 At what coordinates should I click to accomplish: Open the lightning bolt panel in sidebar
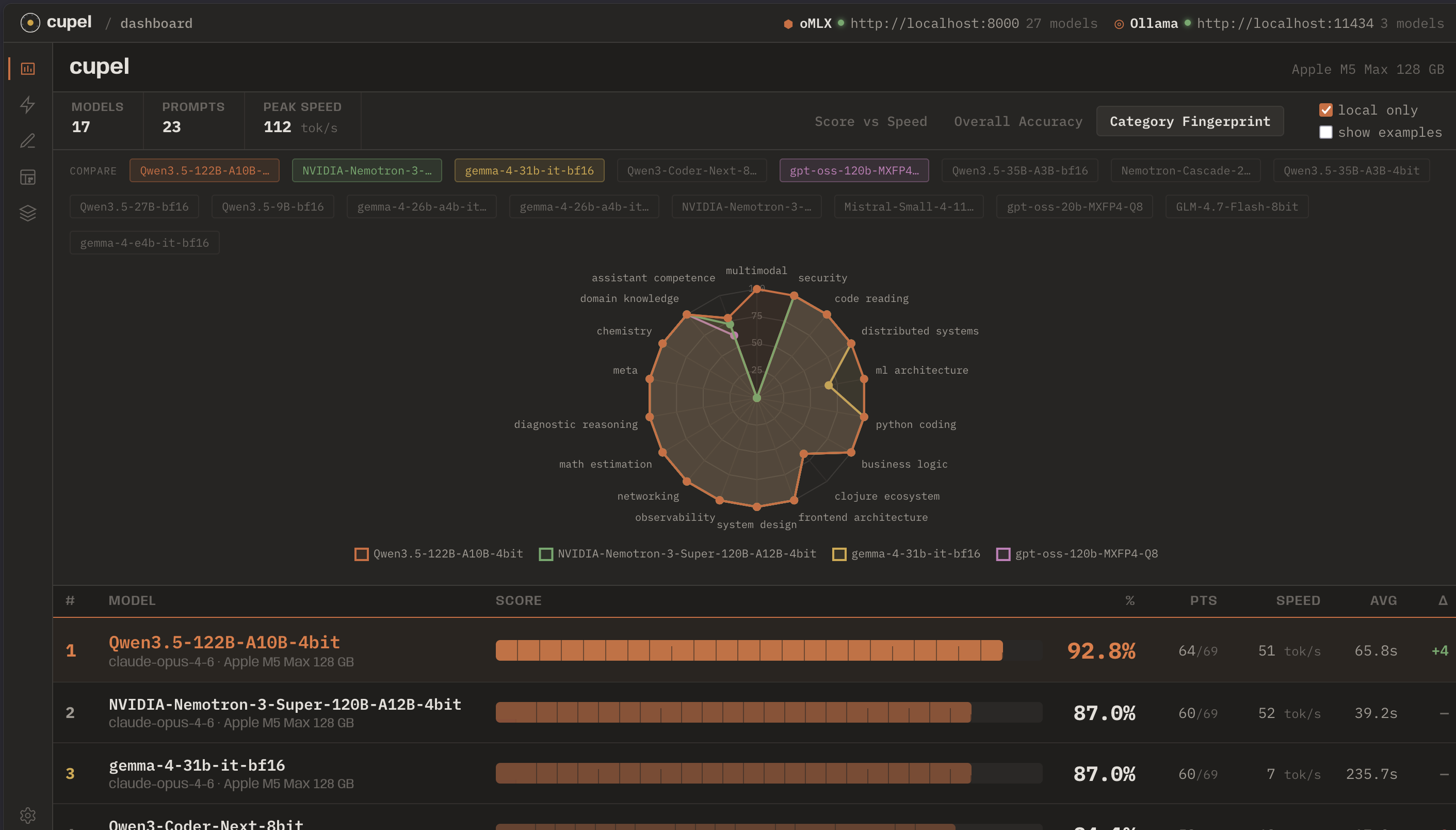click(27, 105)
